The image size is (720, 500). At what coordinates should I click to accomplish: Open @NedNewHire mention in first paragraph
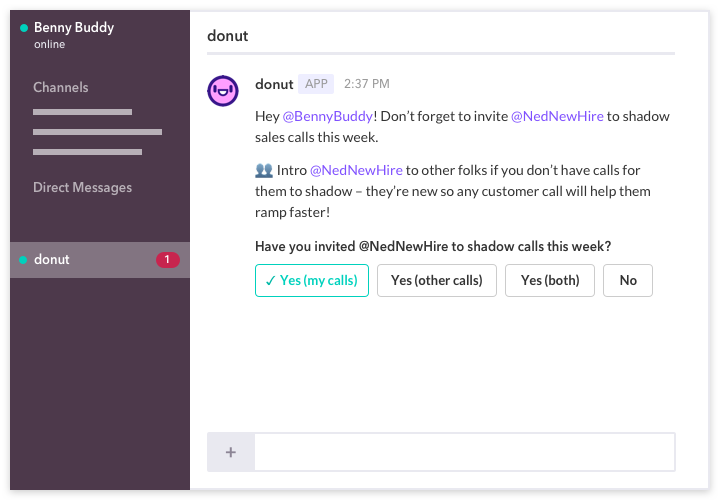pyautogui.click(x=557, y=116)
